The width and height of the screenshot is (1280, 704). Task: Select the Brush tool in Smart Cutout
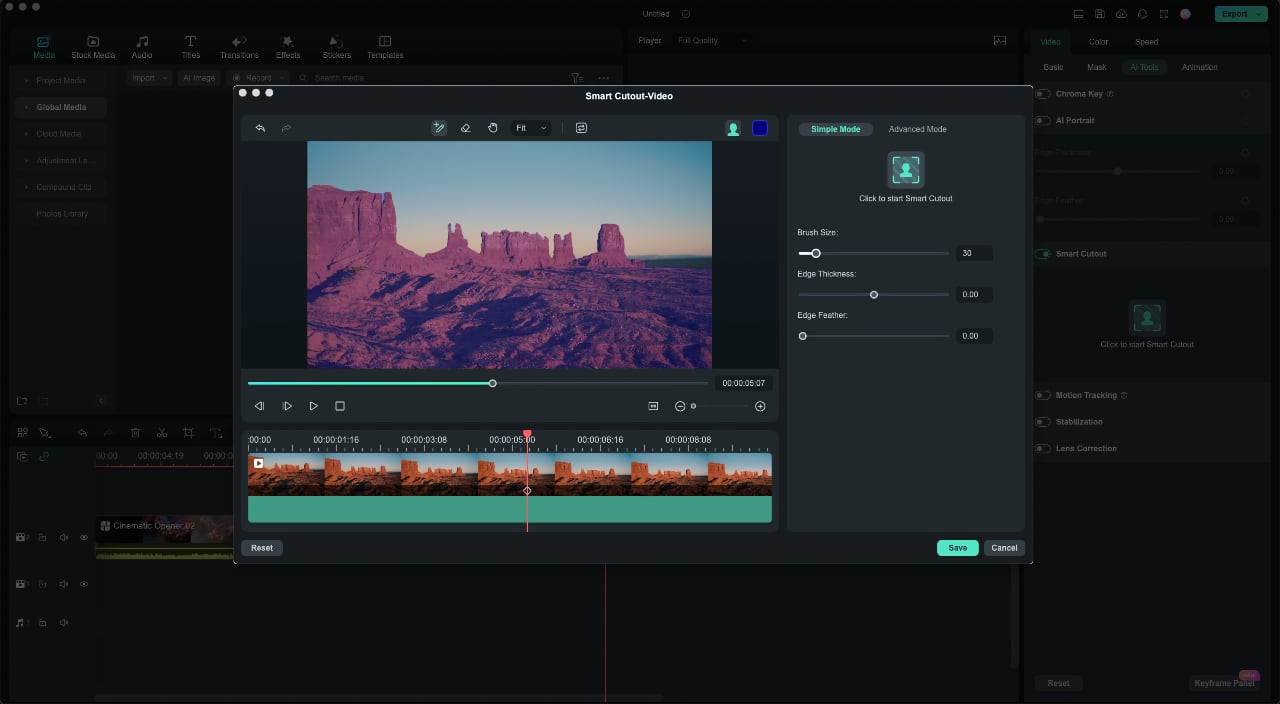click(x=439, y=128)
